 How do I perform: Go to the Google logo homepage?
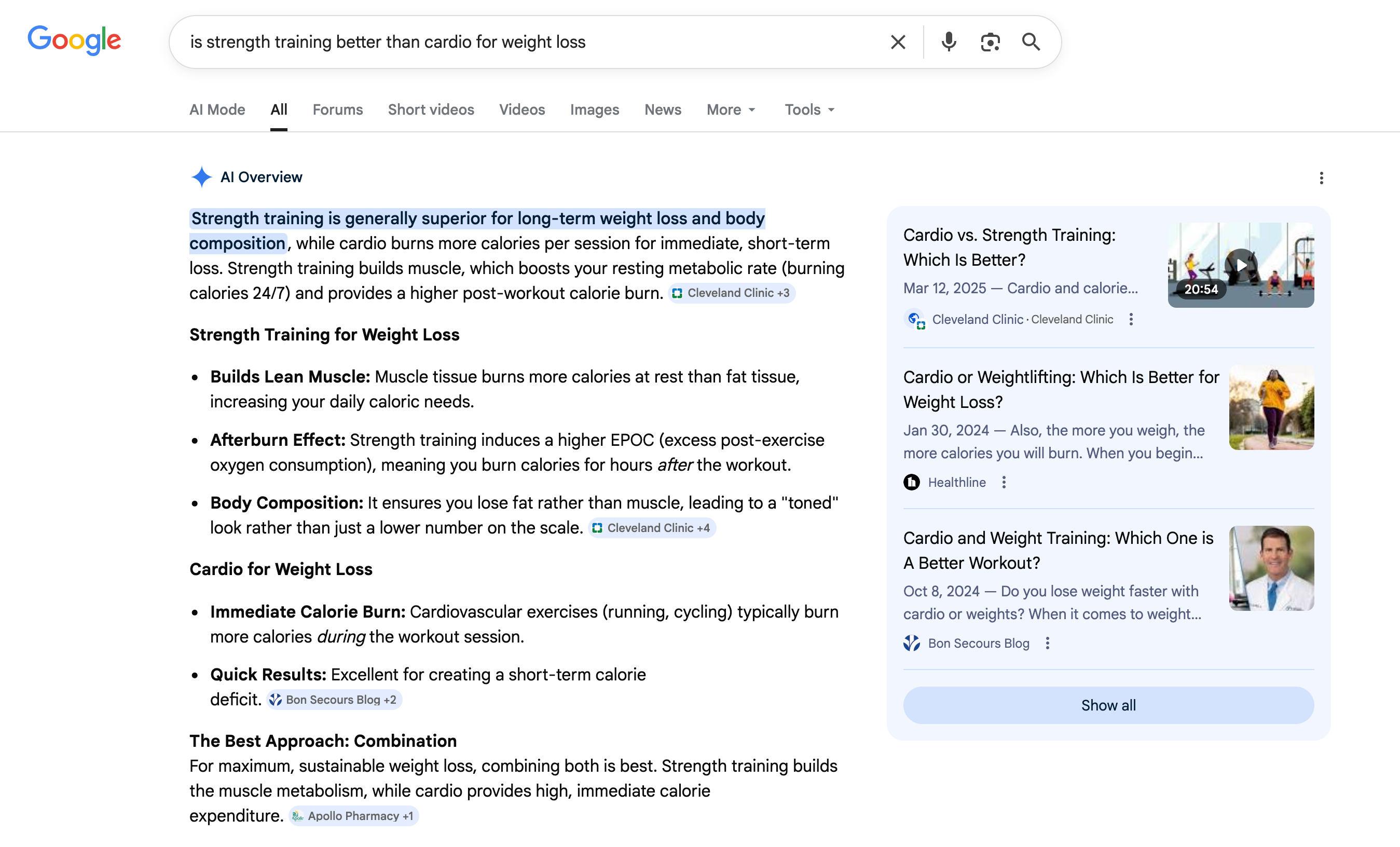(x=74, y=40)
